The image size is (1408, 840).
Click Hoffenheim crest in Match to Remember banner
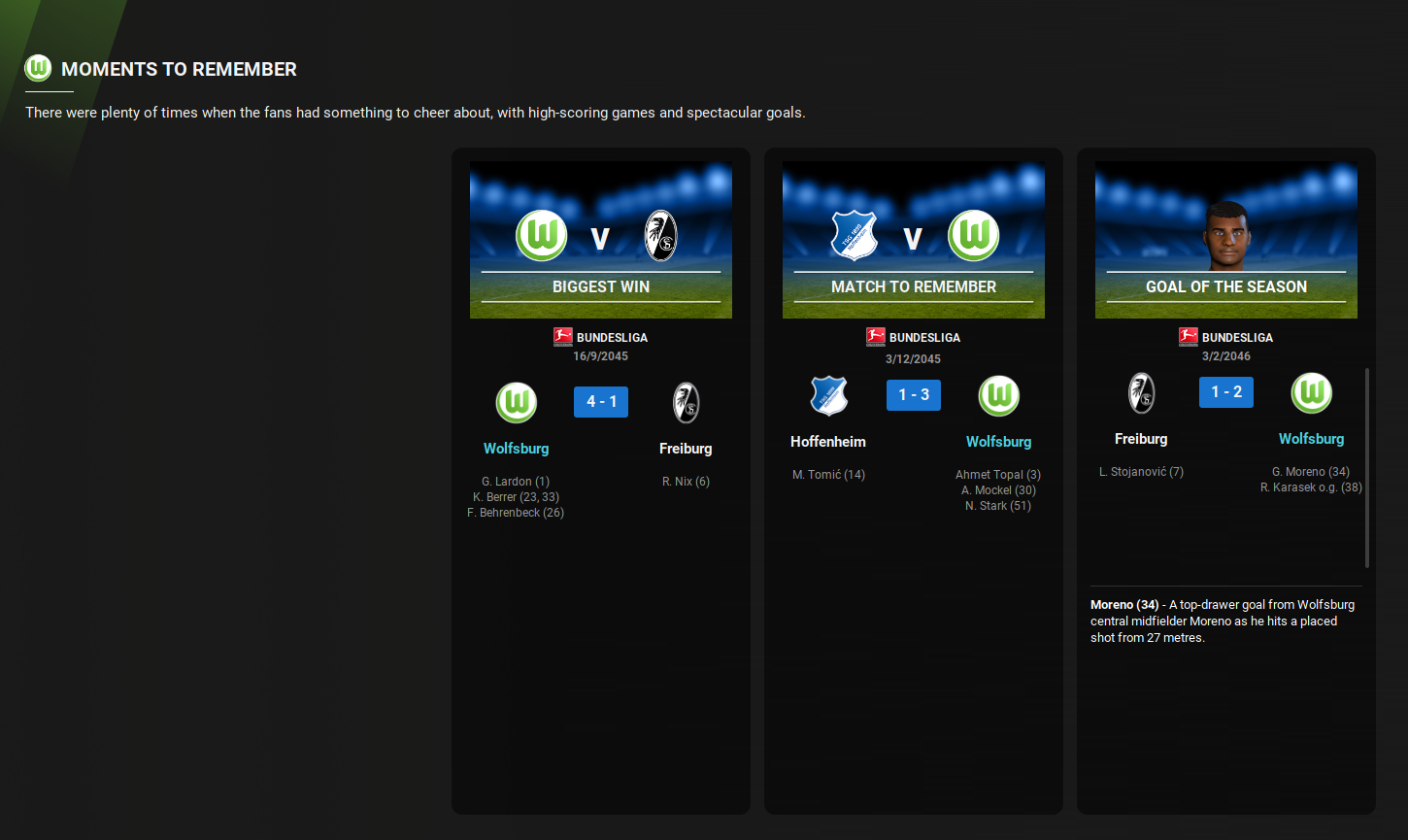(x=855, y=236)
